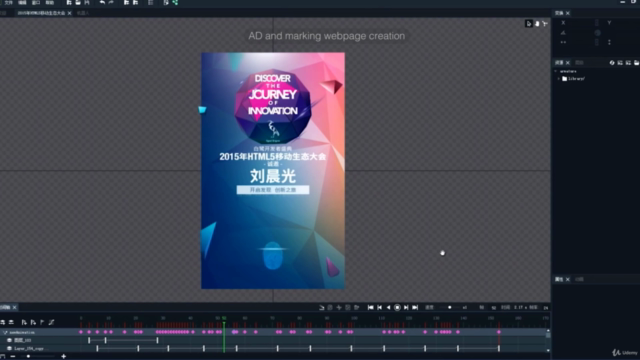Viewport: 640px width, 360px height.
Task: Click the green share icon in toolbar
Action: [175, 2]
